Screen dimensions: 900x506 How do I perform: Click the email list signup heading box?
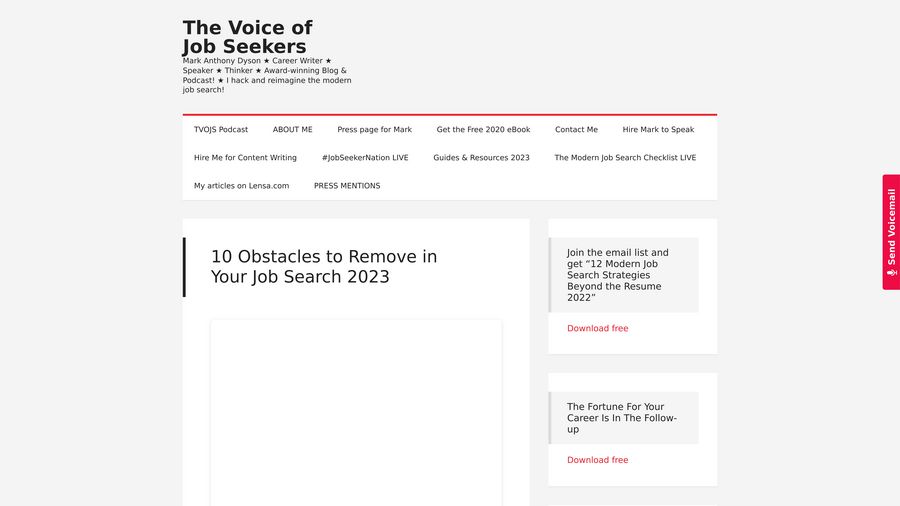click(x=624, y=275)
